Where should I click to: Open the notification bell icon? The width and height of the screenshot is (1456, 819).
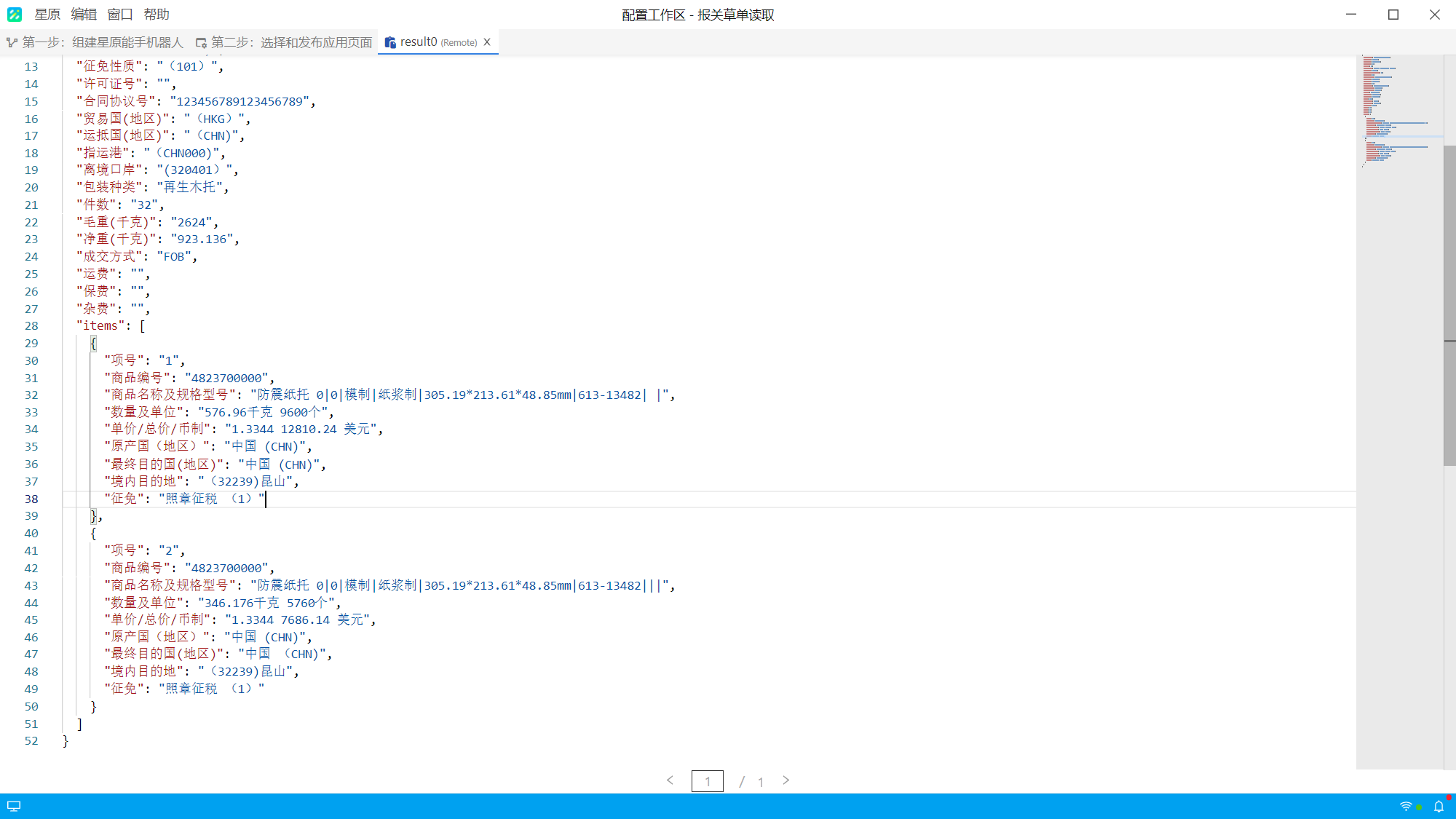(x=1439, y=807)
